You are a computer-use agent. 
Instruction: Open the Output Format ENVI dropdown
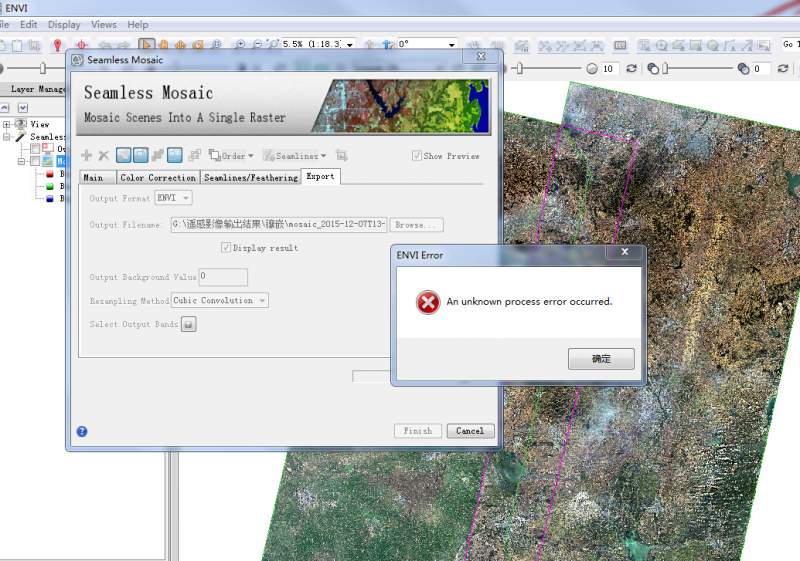click(173, 198)
